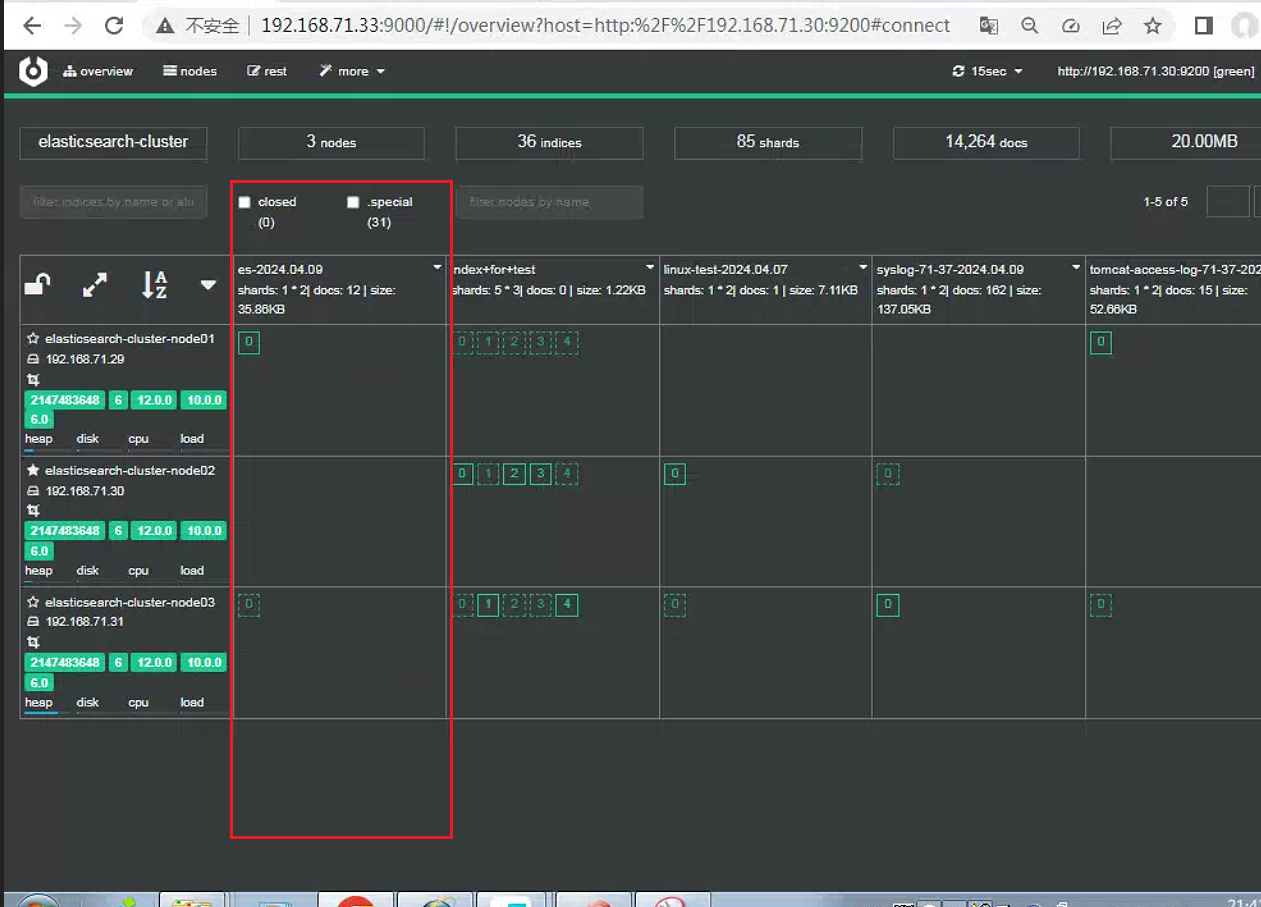The image size is (1261, 907).
Task: Click the share page icon
Action: tap(1112, 26)
